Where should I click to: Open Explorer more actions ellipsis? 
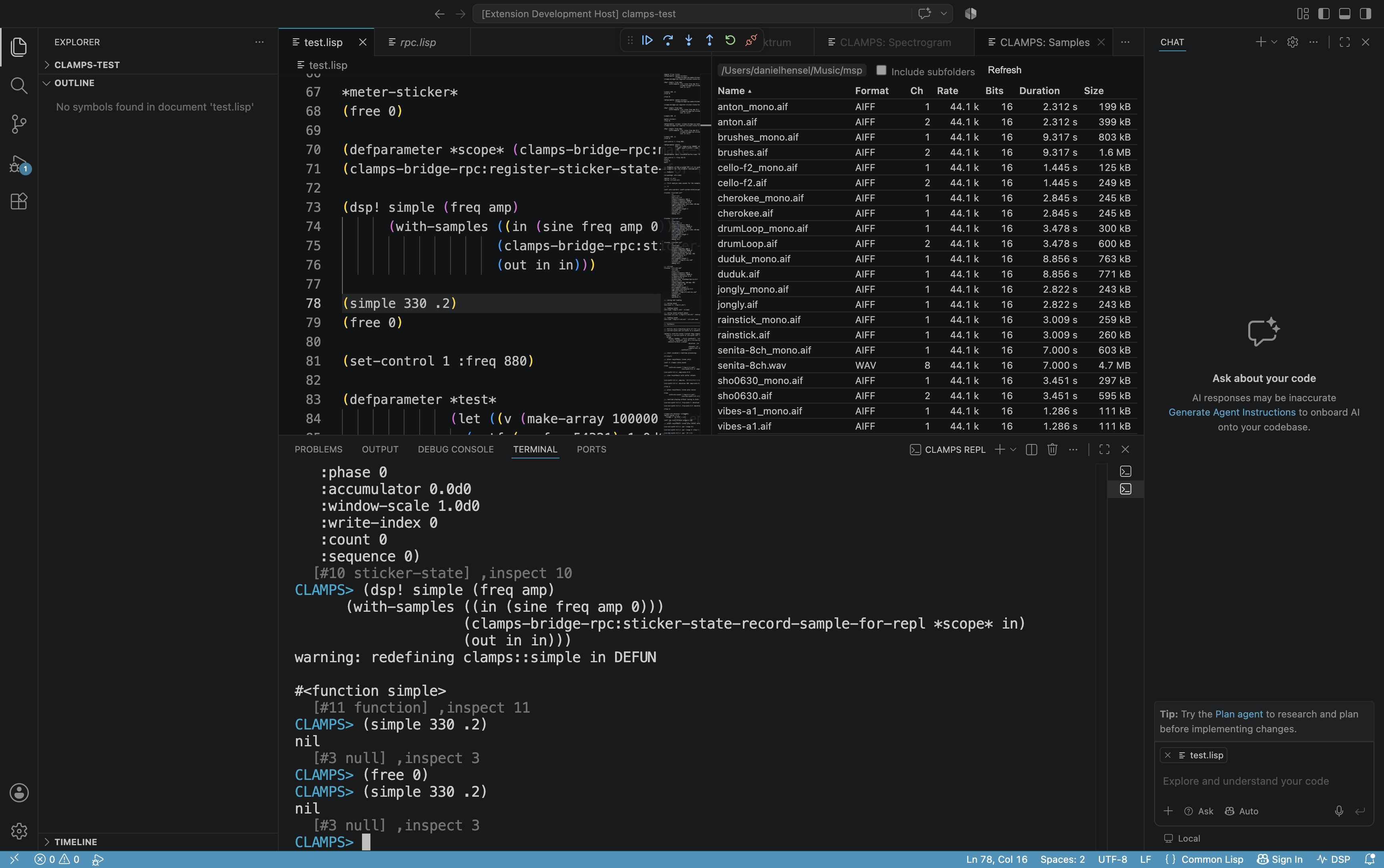point(259,42)
